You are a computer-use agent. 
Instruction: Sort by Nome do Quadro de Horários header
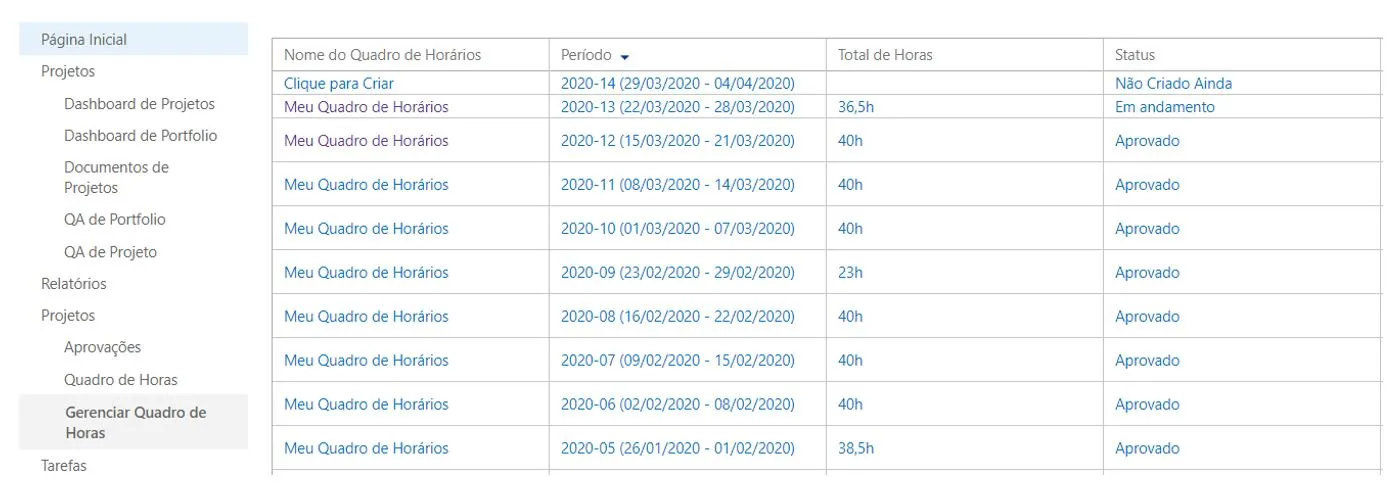[382, 55]
